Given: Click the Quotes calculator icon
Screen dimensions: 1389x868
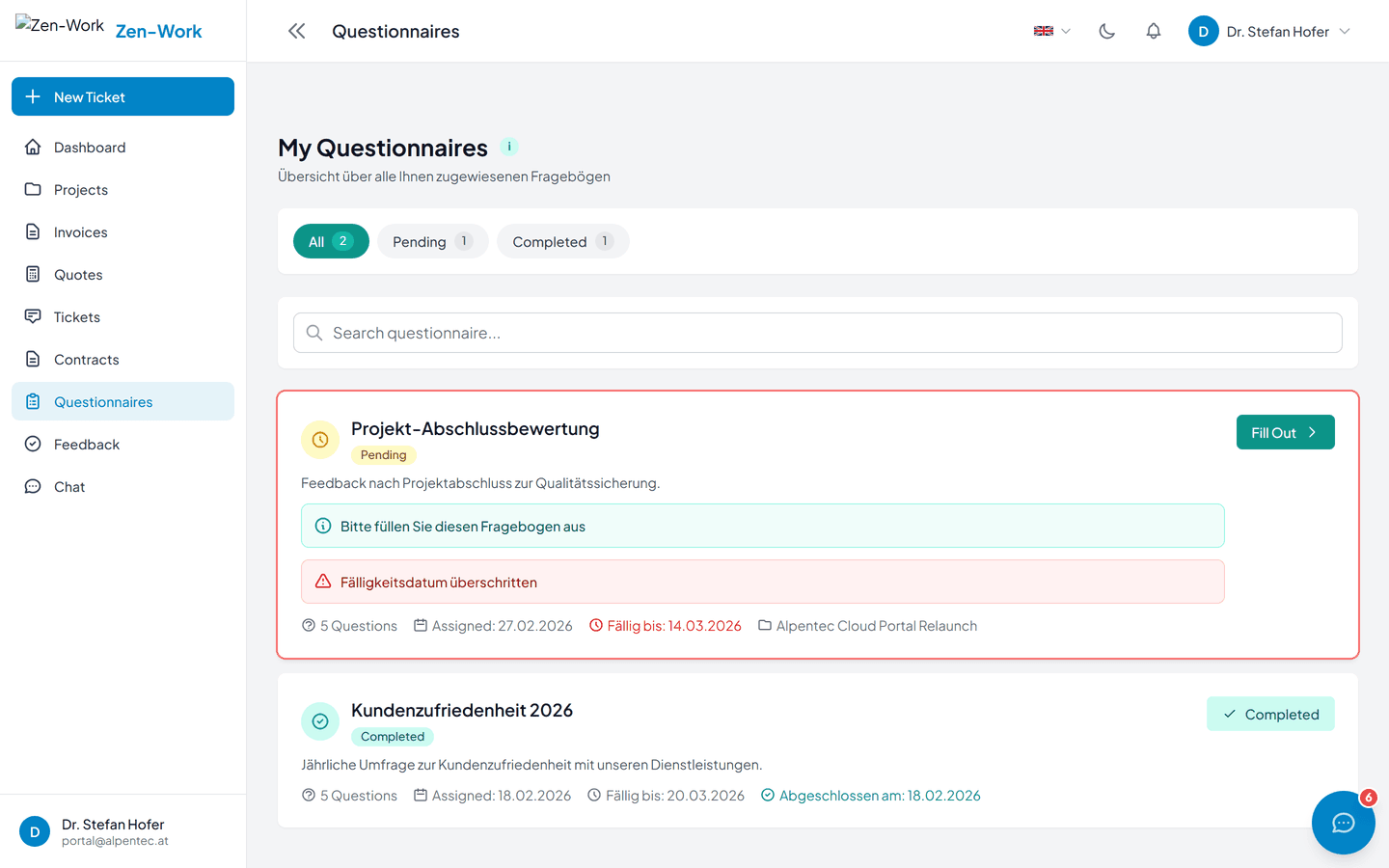Looking at the screenshot, I should click(x=33, y=274).
